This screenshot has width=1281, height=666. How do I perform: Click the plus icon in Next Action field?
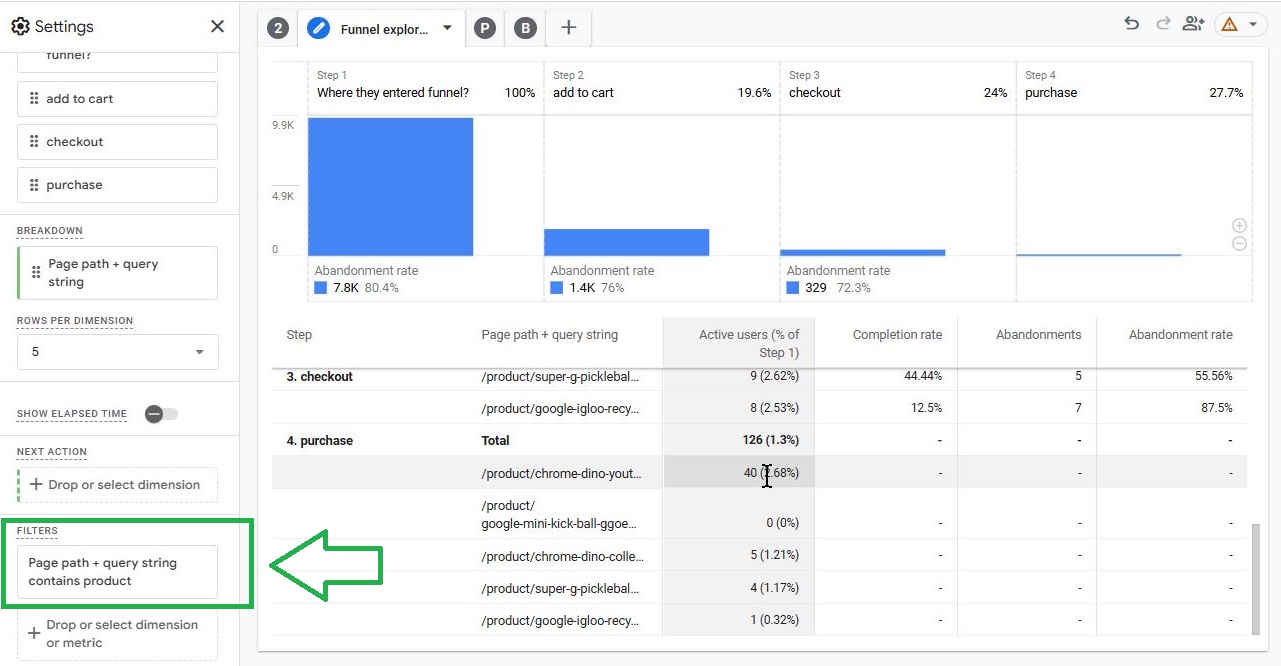[x=36, y=485]
